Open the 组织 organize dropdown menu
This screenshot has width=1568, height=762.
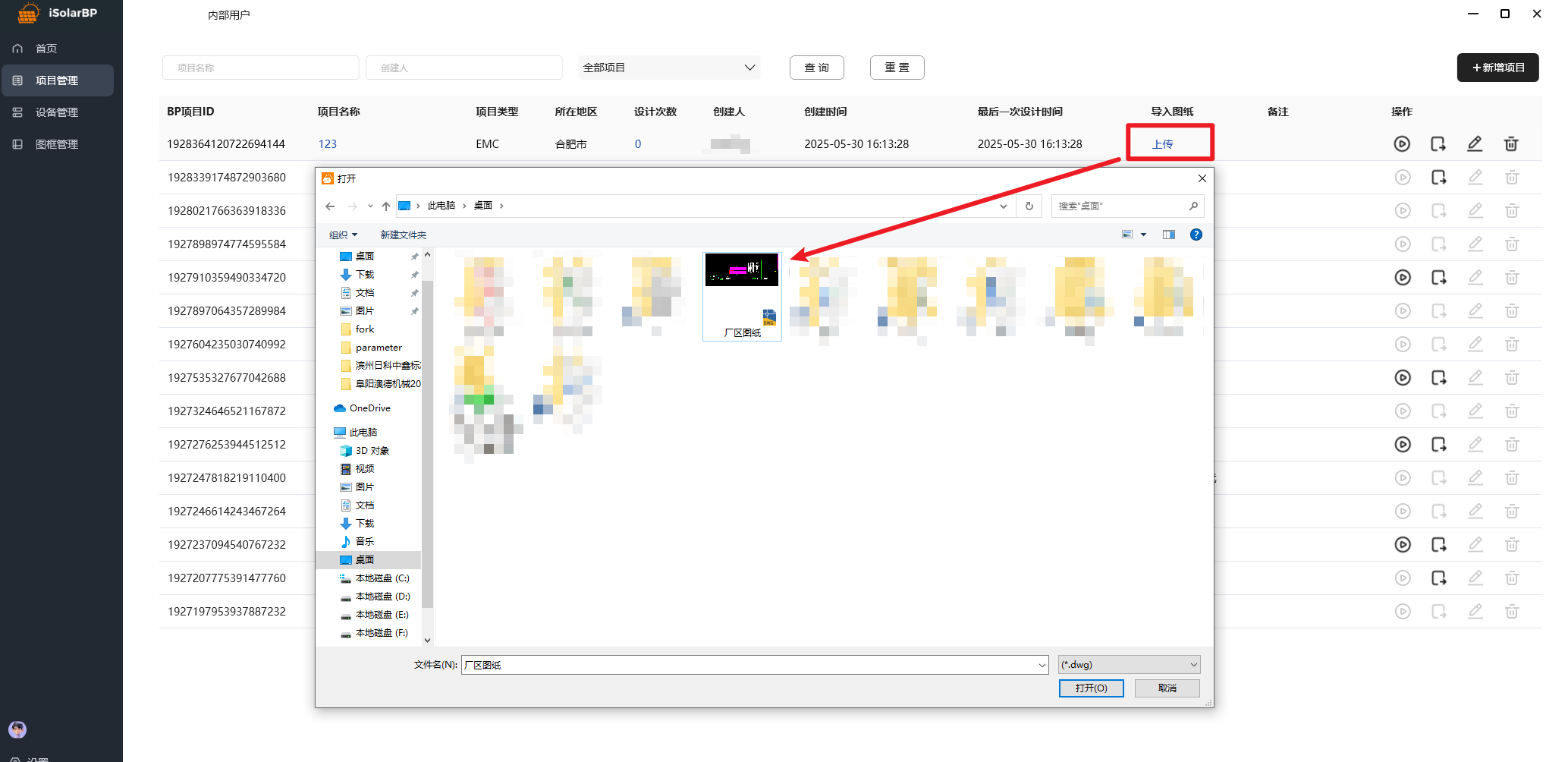click(343, 235)
